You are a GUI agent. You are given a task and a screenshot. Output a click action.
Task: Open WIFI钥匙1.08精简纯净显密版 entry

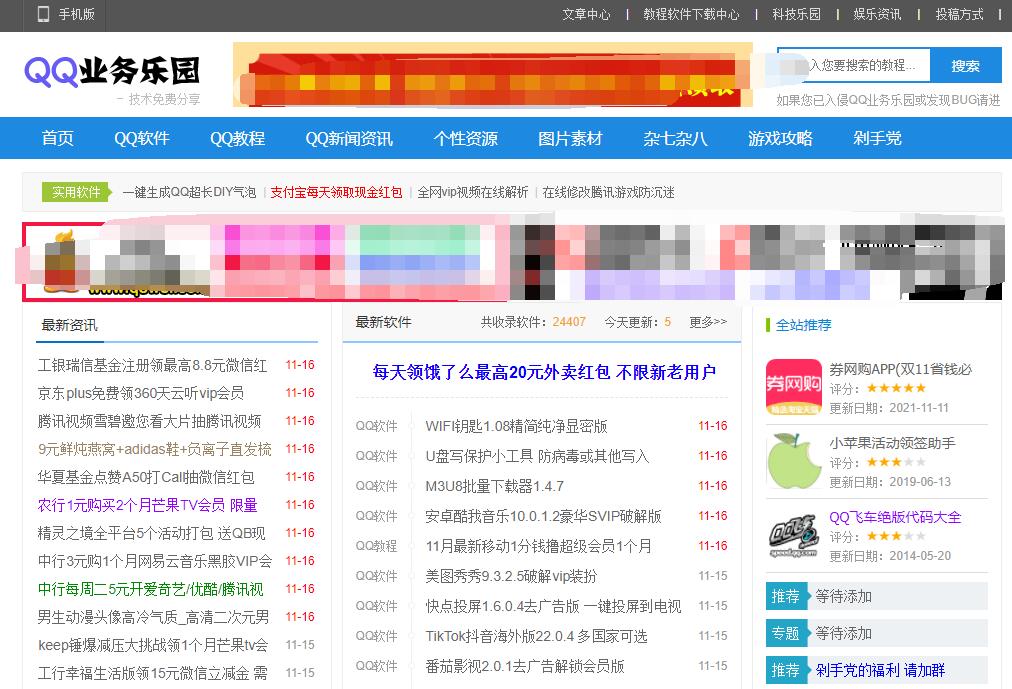(x=516, y=426)
